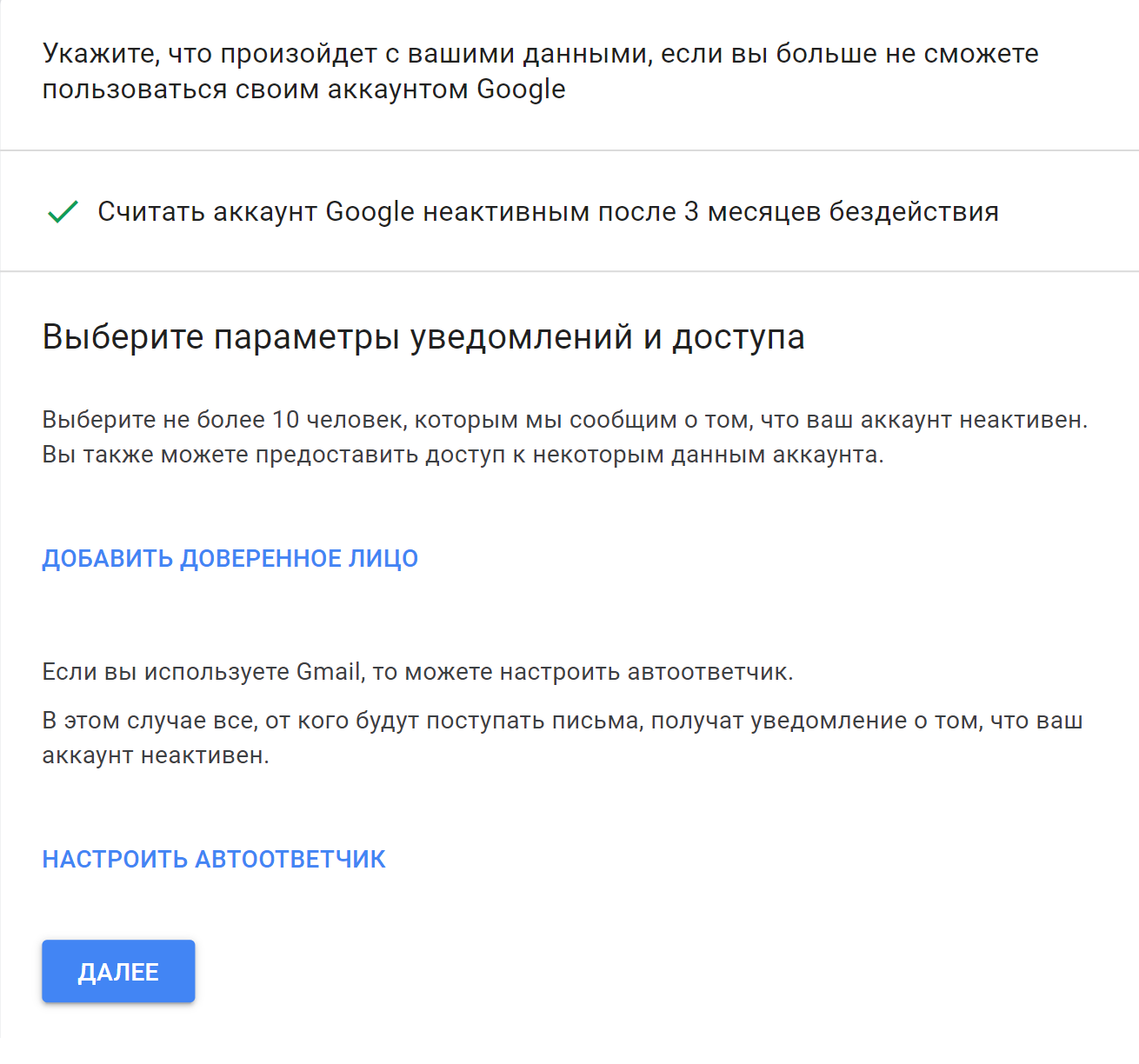
Task: Click text about Выберите не более 10 человек
Action: (565, 437)
